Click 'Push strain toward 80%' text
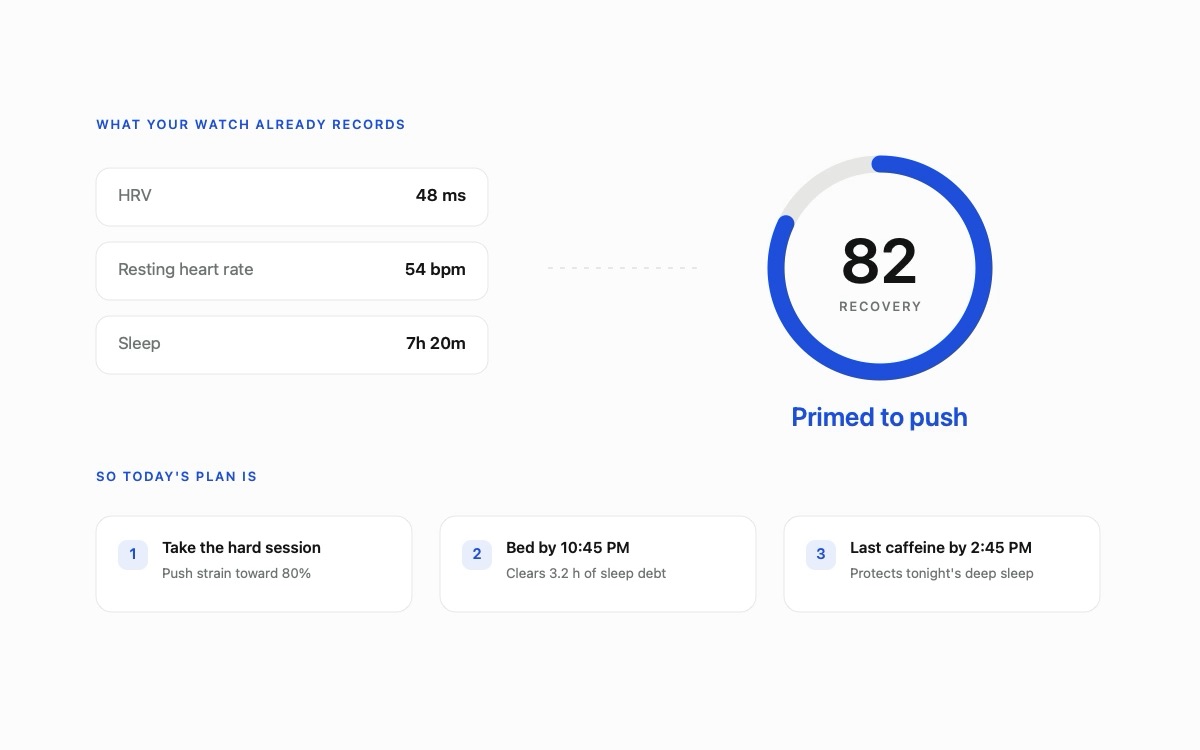This screenshot has height=750, width=1200. coord(237,573)
